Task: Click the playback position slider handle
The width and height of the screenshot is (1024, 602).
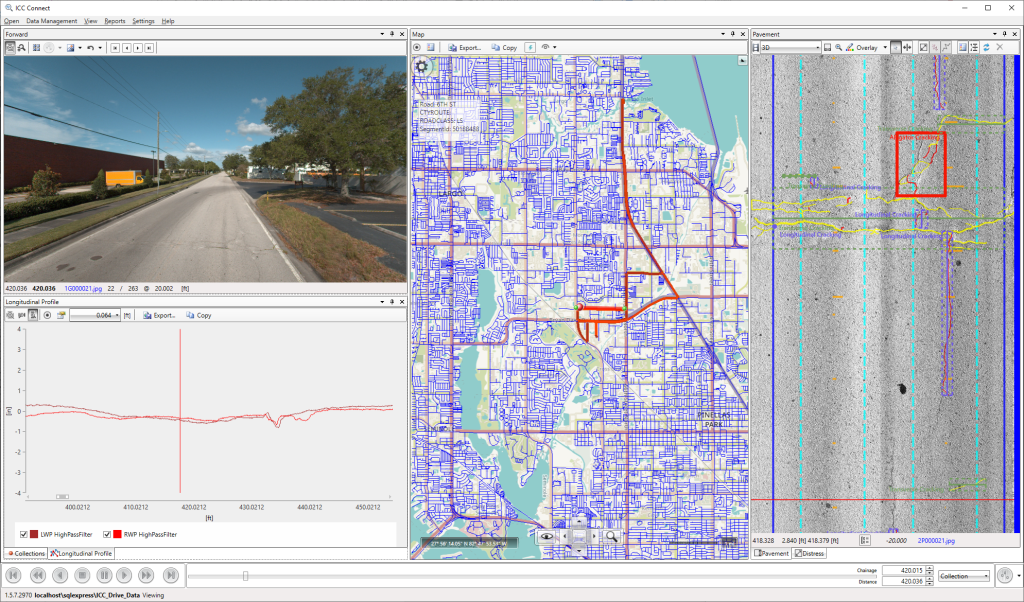Action: click(245, 575)
